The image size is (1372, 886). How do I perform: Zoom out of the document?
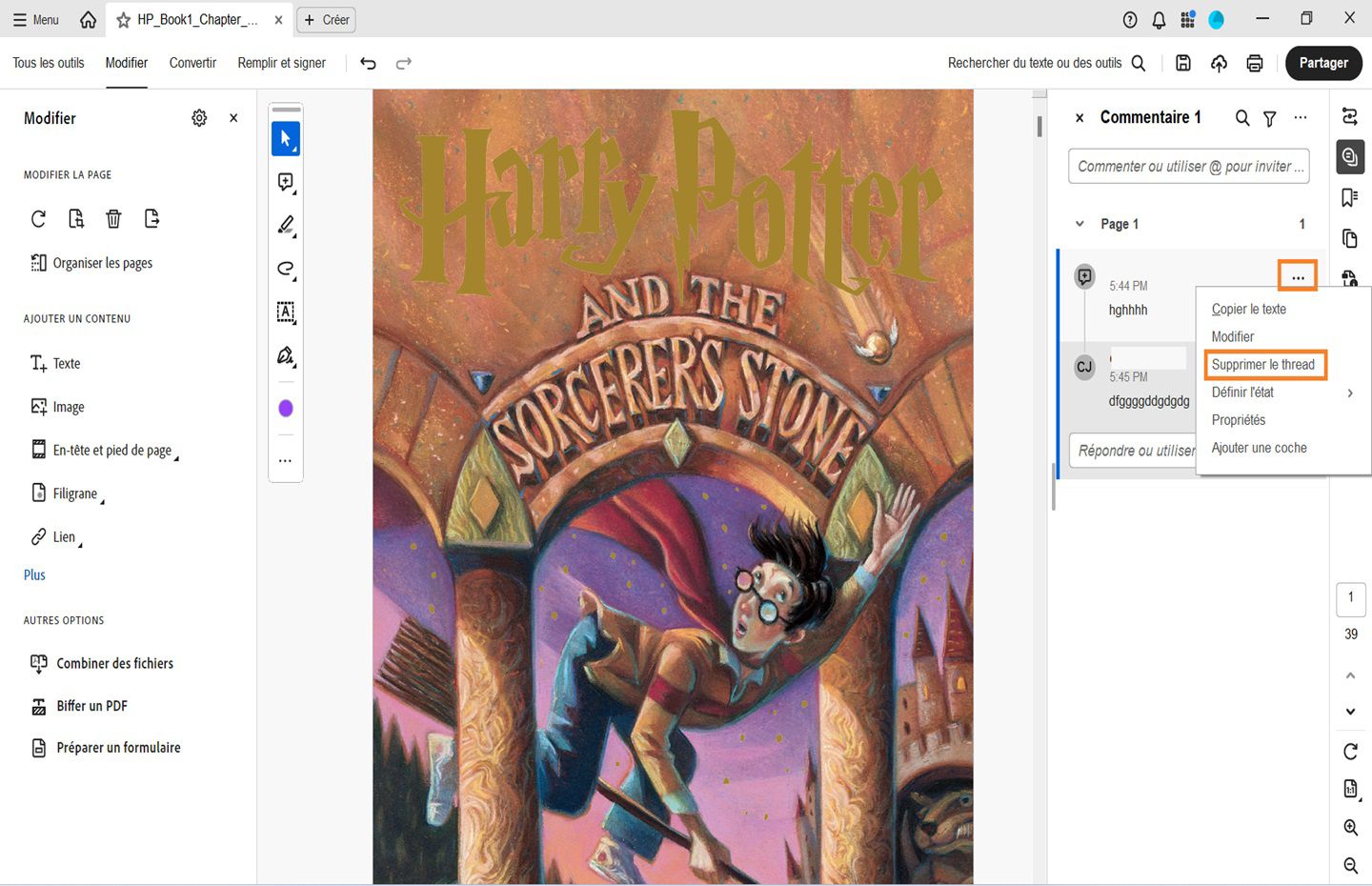1350,865
